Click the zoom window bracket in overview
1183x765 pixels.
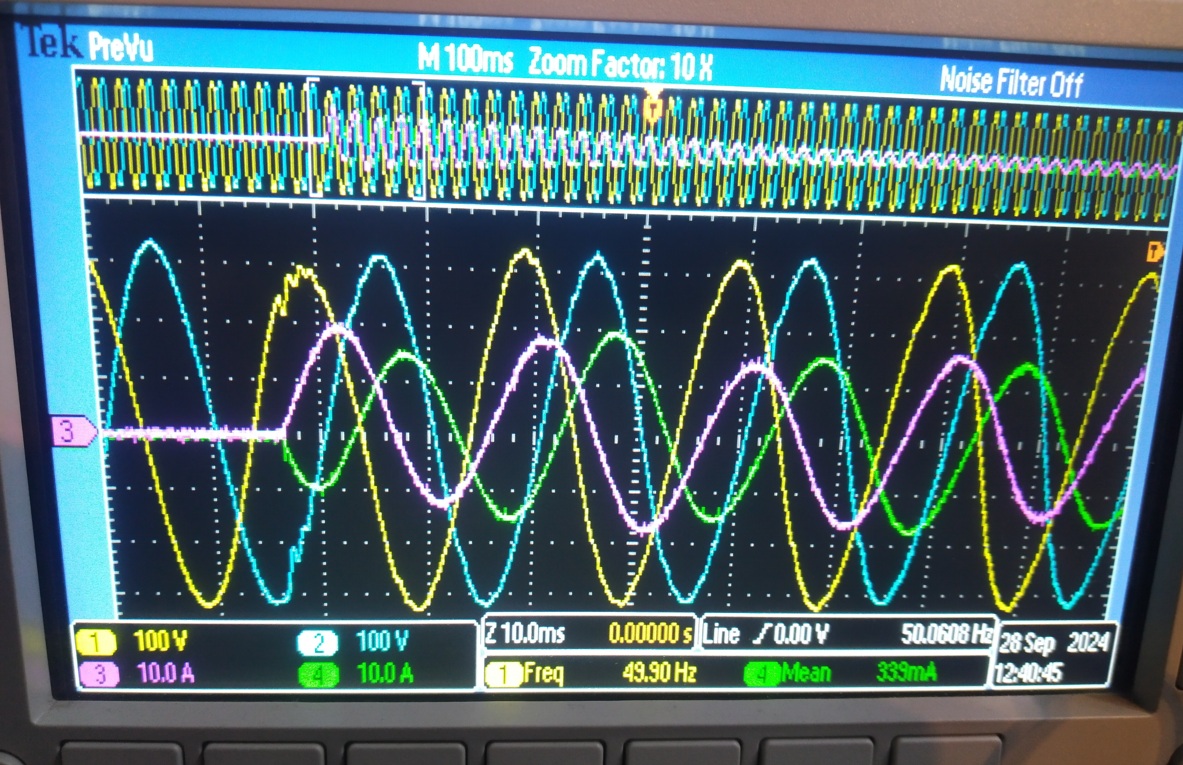(367, 138)
